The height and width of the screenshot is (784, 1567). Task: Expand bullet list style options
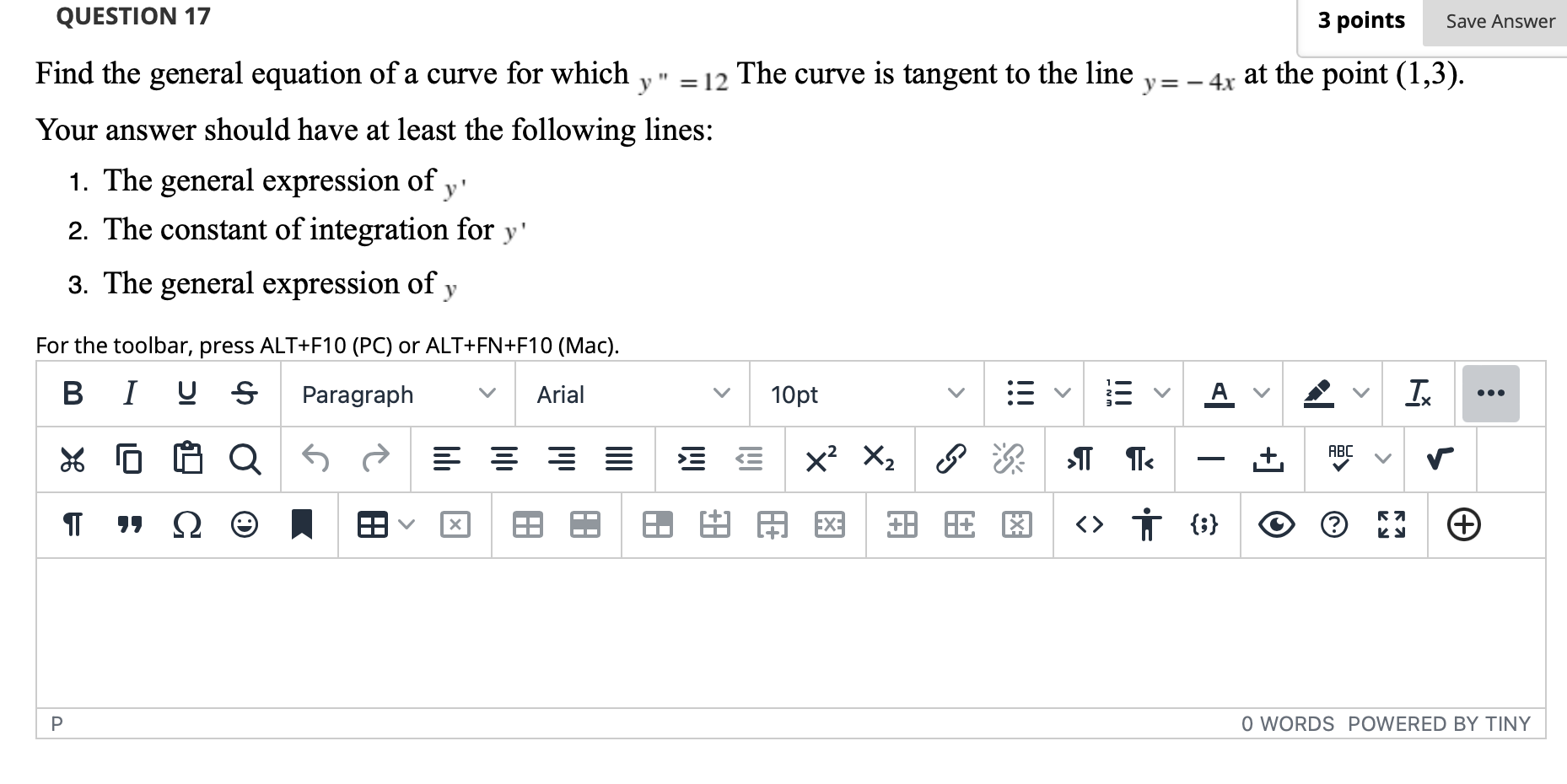1063,394
